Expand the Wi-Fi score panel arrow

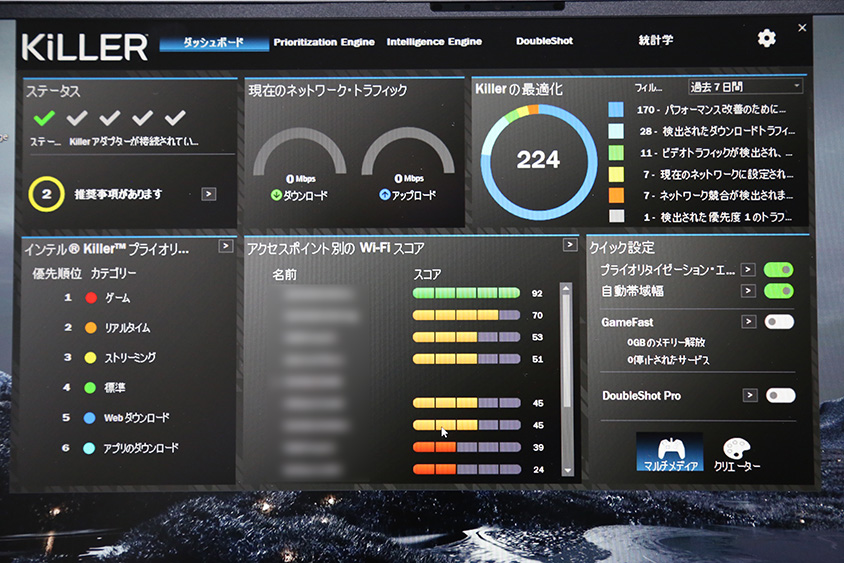click(569, 245)
